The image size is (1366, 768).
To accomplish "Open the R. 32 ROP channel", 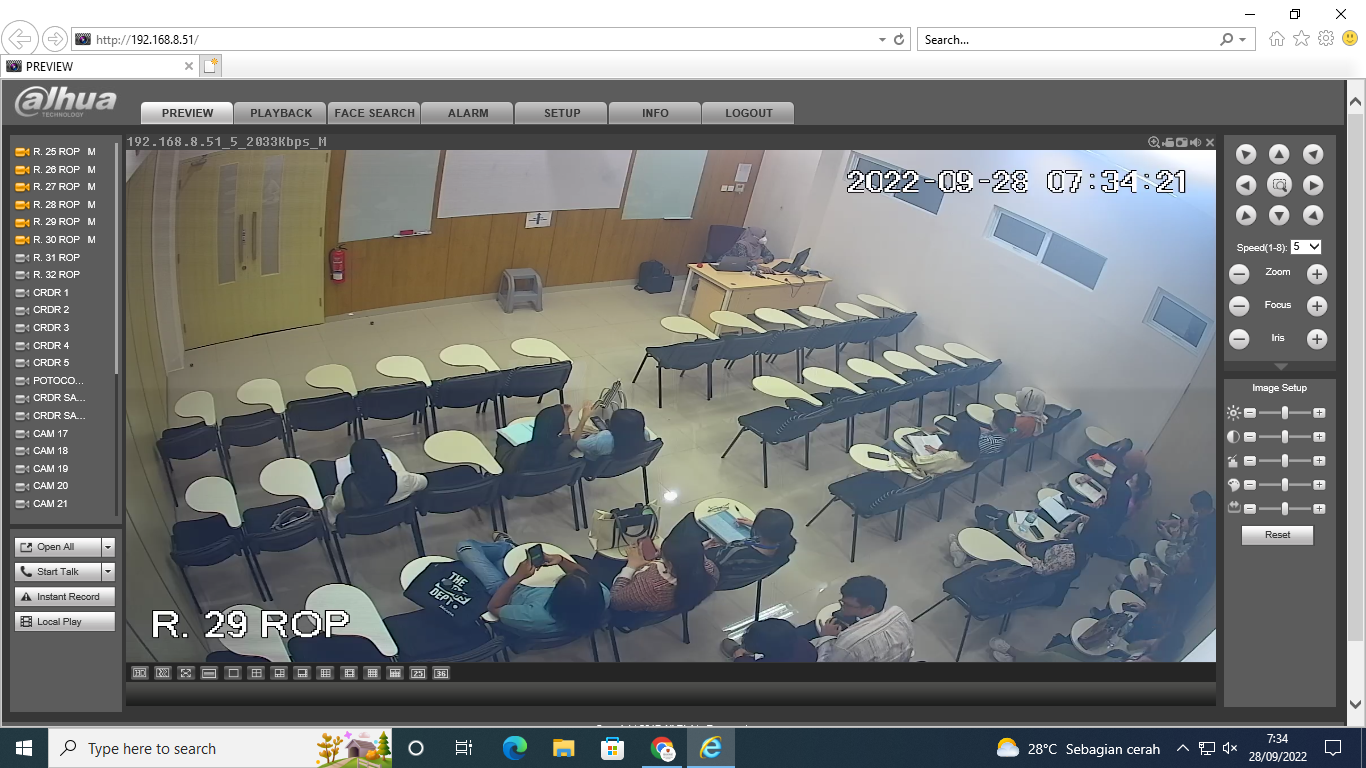I will (x=56, y=275).
